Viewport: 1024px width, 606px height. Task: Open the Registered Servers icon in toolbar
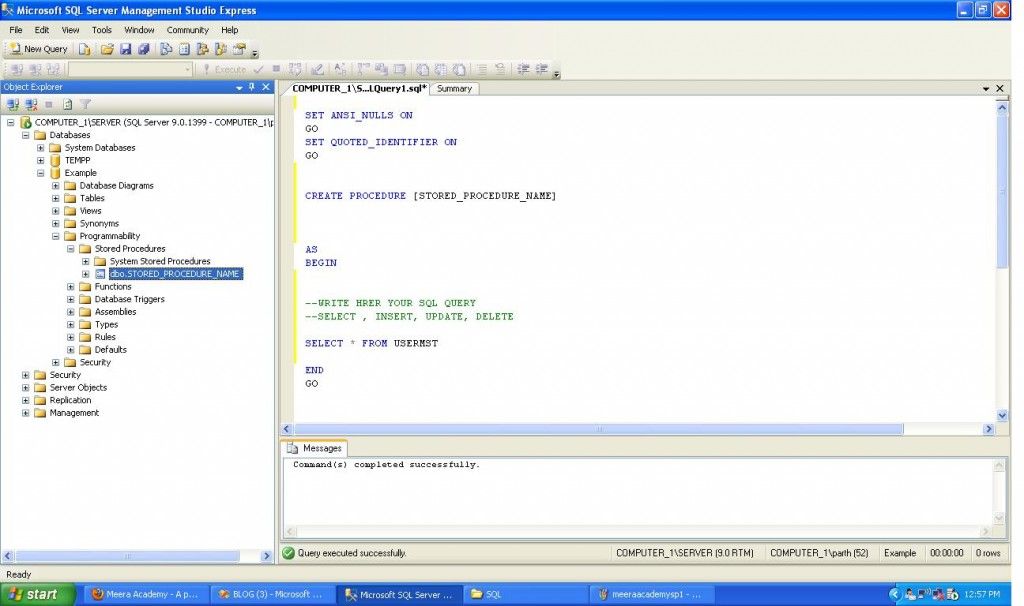pyautogui.click(x=166, y=49)
